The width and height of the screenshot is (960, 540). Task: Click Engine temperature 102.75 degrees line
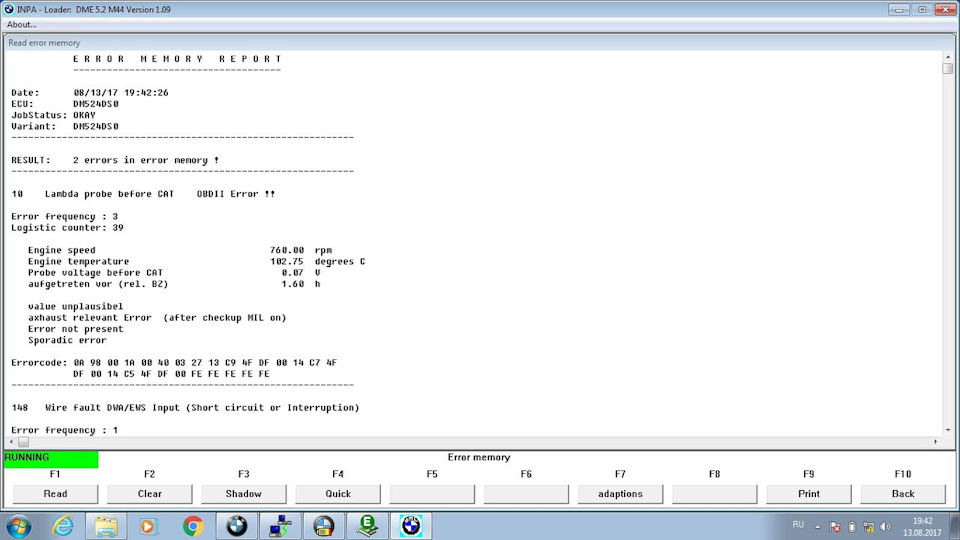click(197, 261)
